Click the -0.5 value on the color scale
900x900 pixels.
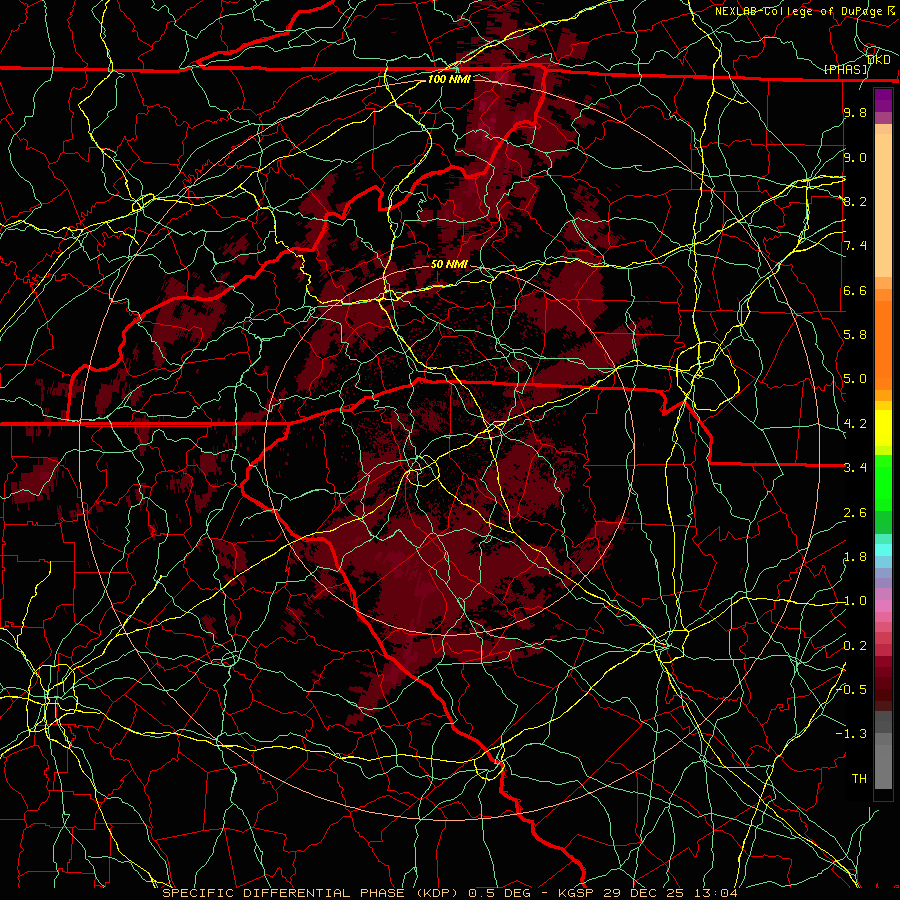(x=852, y=689)
